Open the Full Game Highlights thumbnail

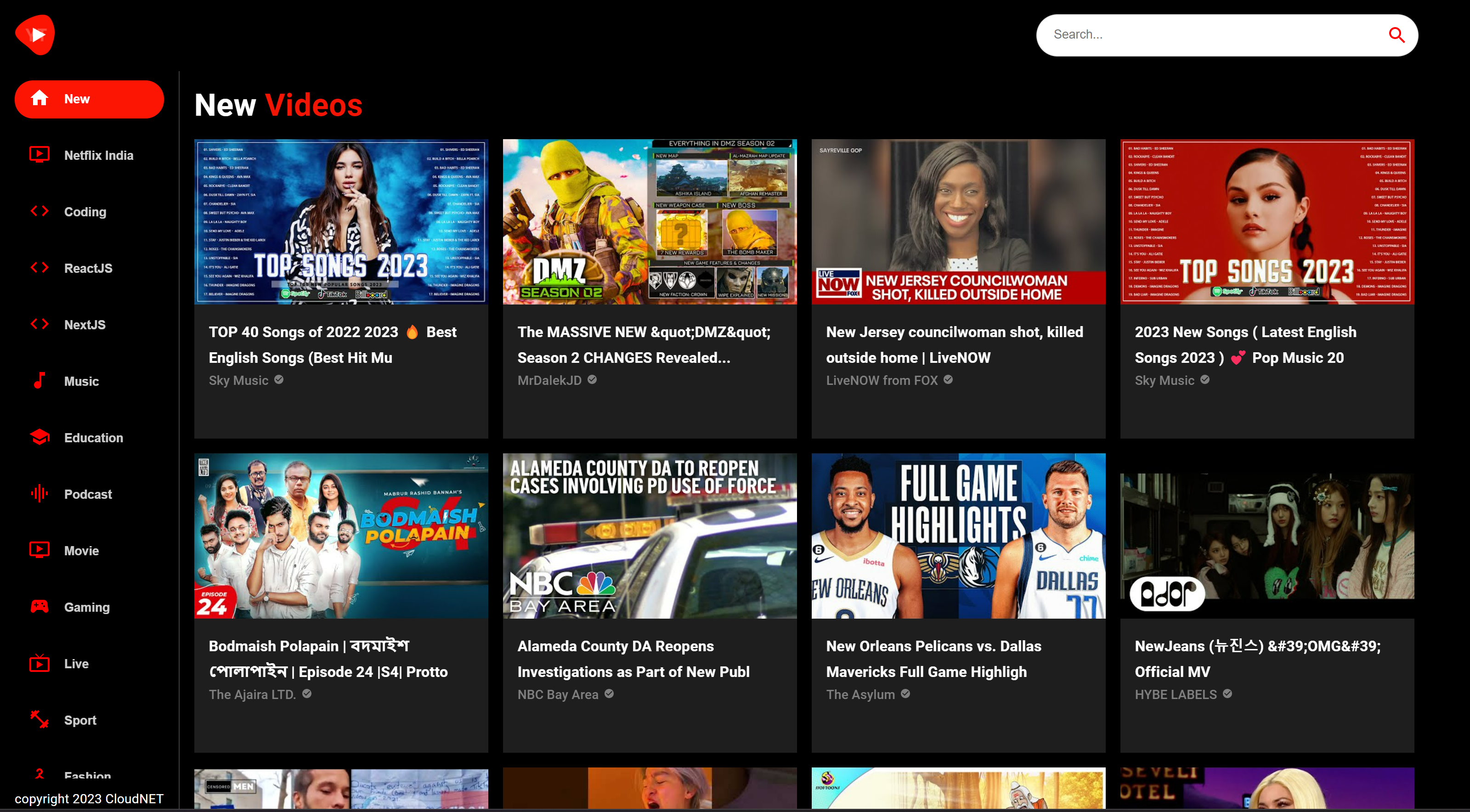click(x=957, y=536)
